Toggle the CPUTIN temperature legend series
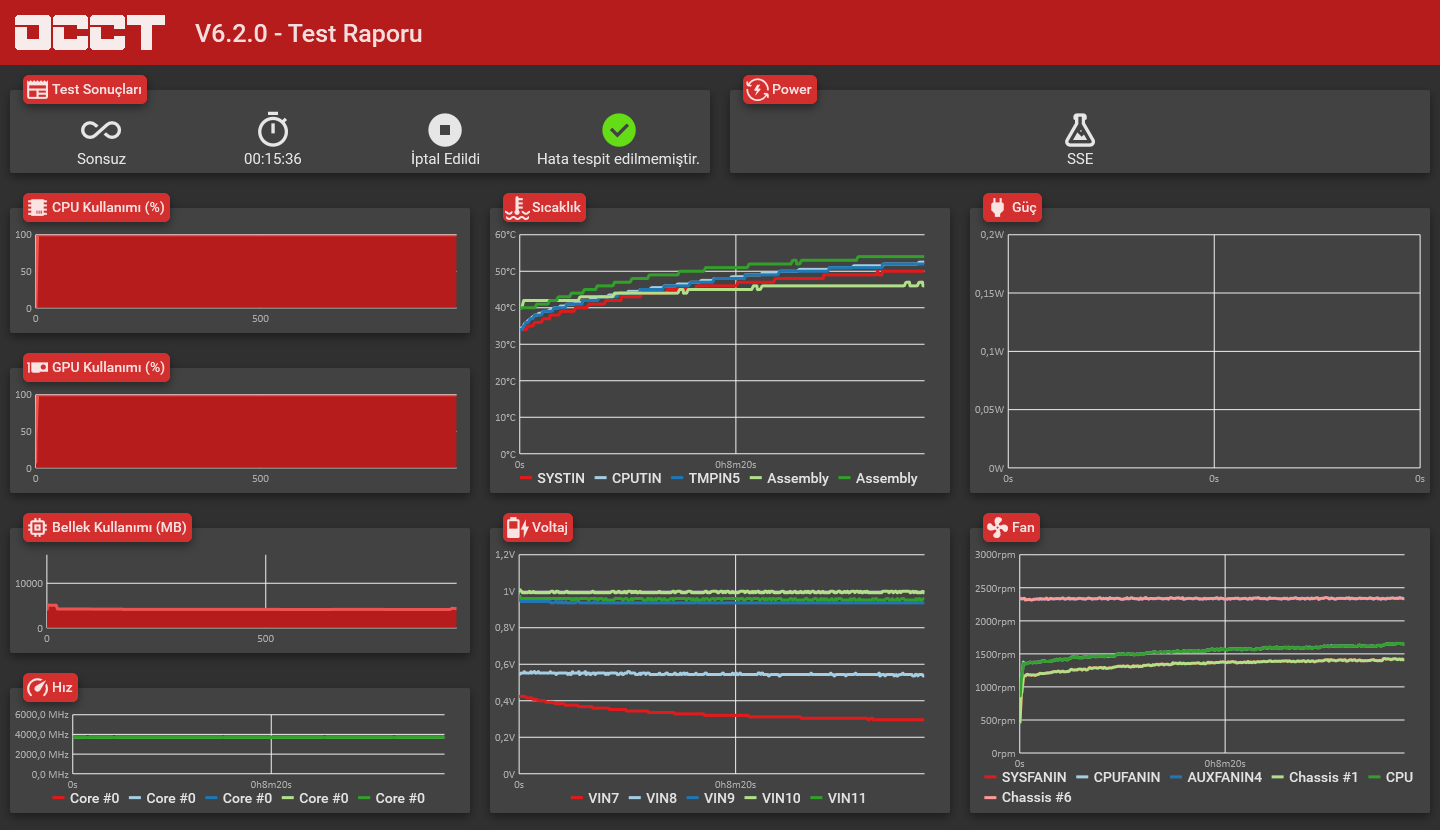1440x830 pixels. click(628, 478)
